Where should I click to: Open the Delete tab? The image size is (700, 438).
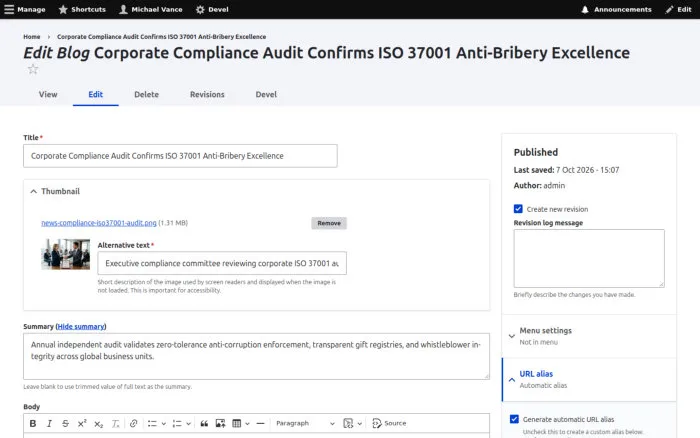click(146, 95)
